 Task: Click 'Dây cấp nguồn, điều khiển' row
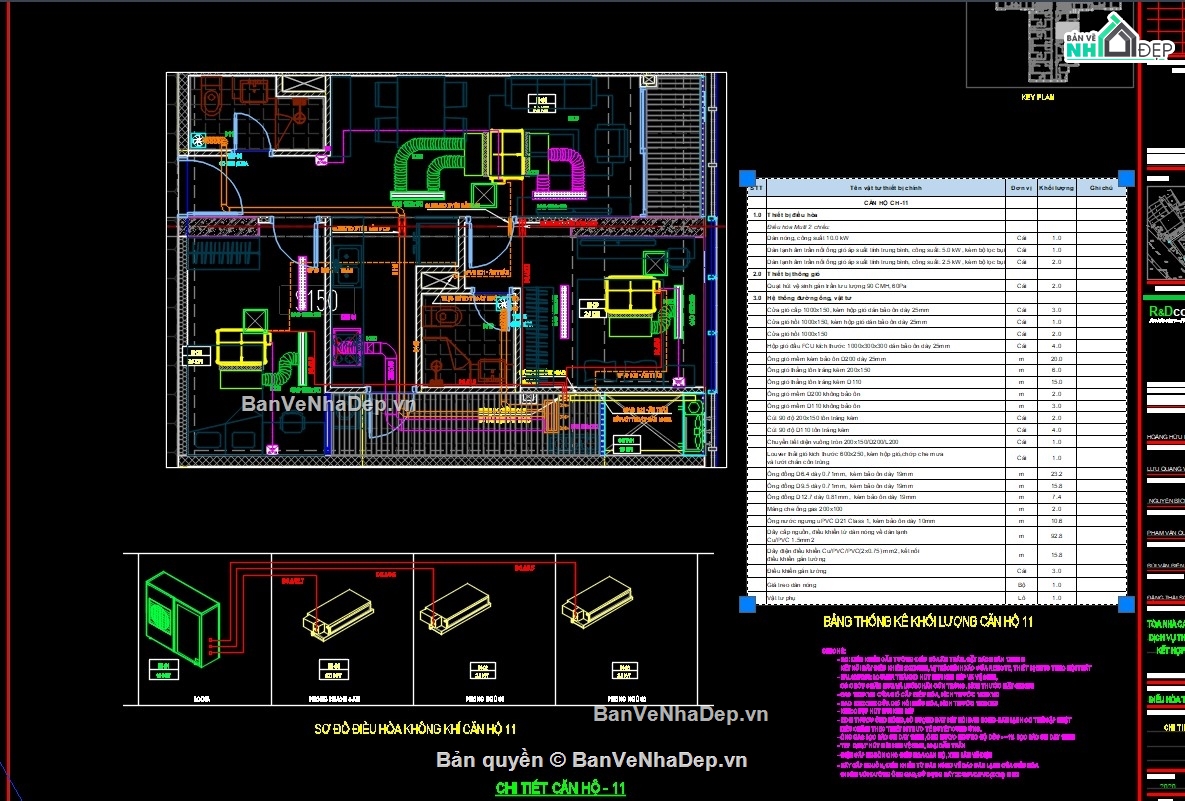pos(937,536)
